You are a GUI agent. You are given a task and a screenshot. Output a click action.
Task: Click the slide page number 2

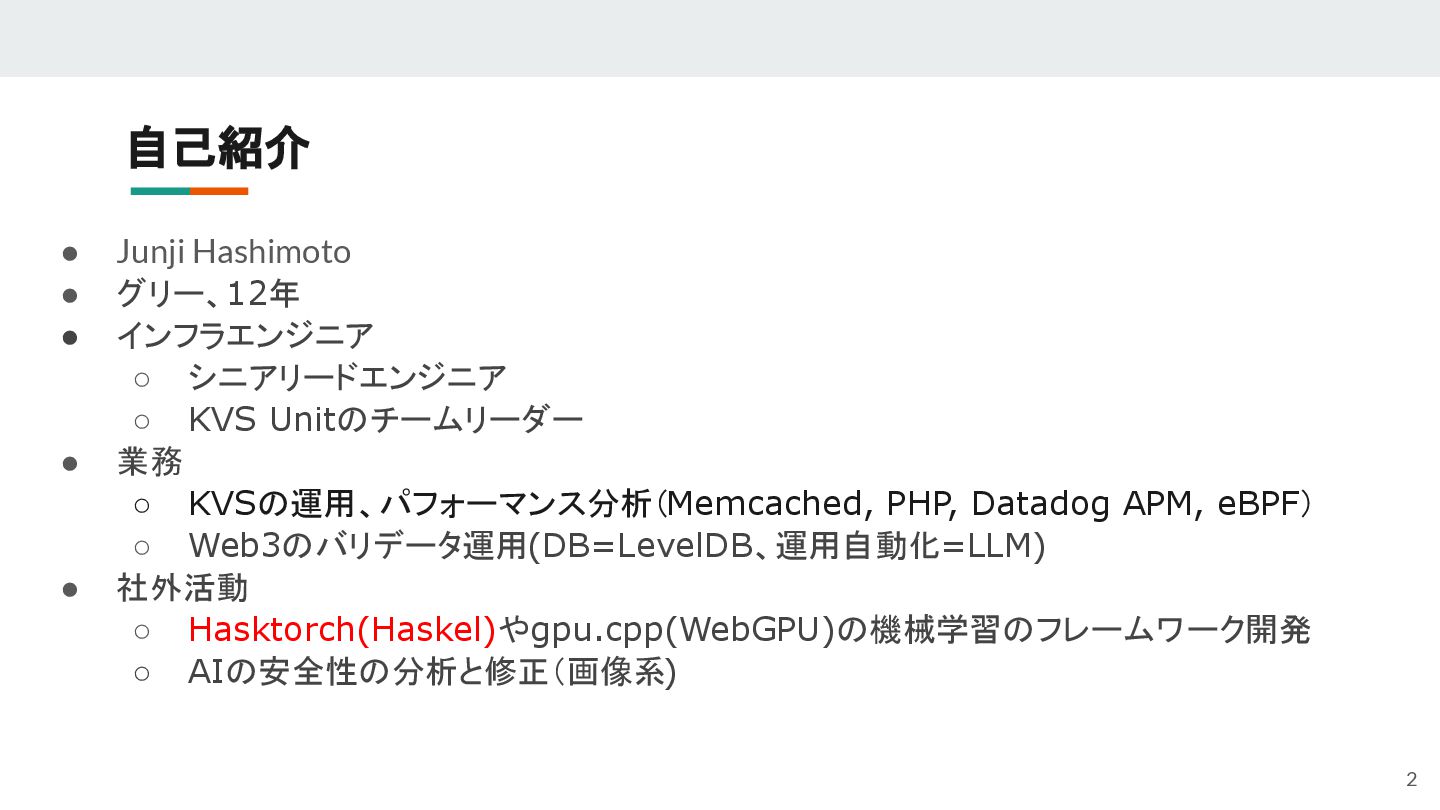coord(1412,780)
